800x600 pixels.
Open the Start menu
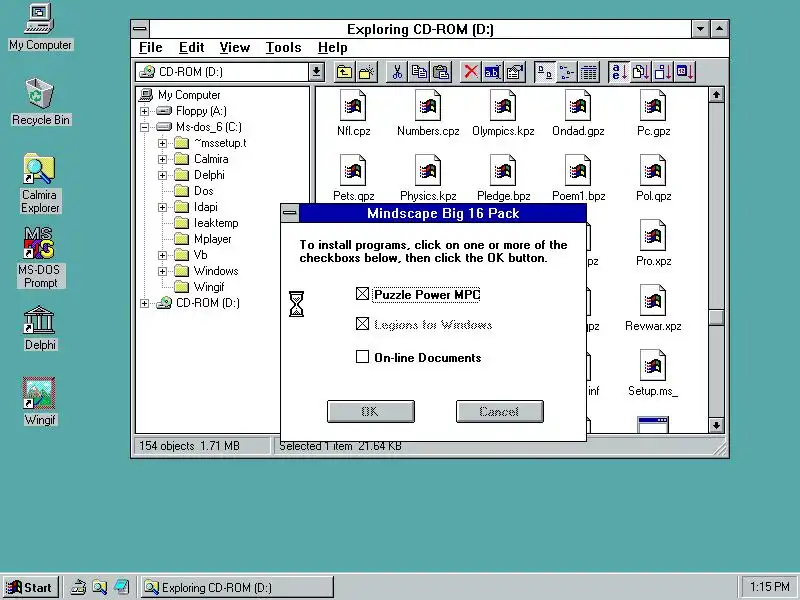pos(30,587)
